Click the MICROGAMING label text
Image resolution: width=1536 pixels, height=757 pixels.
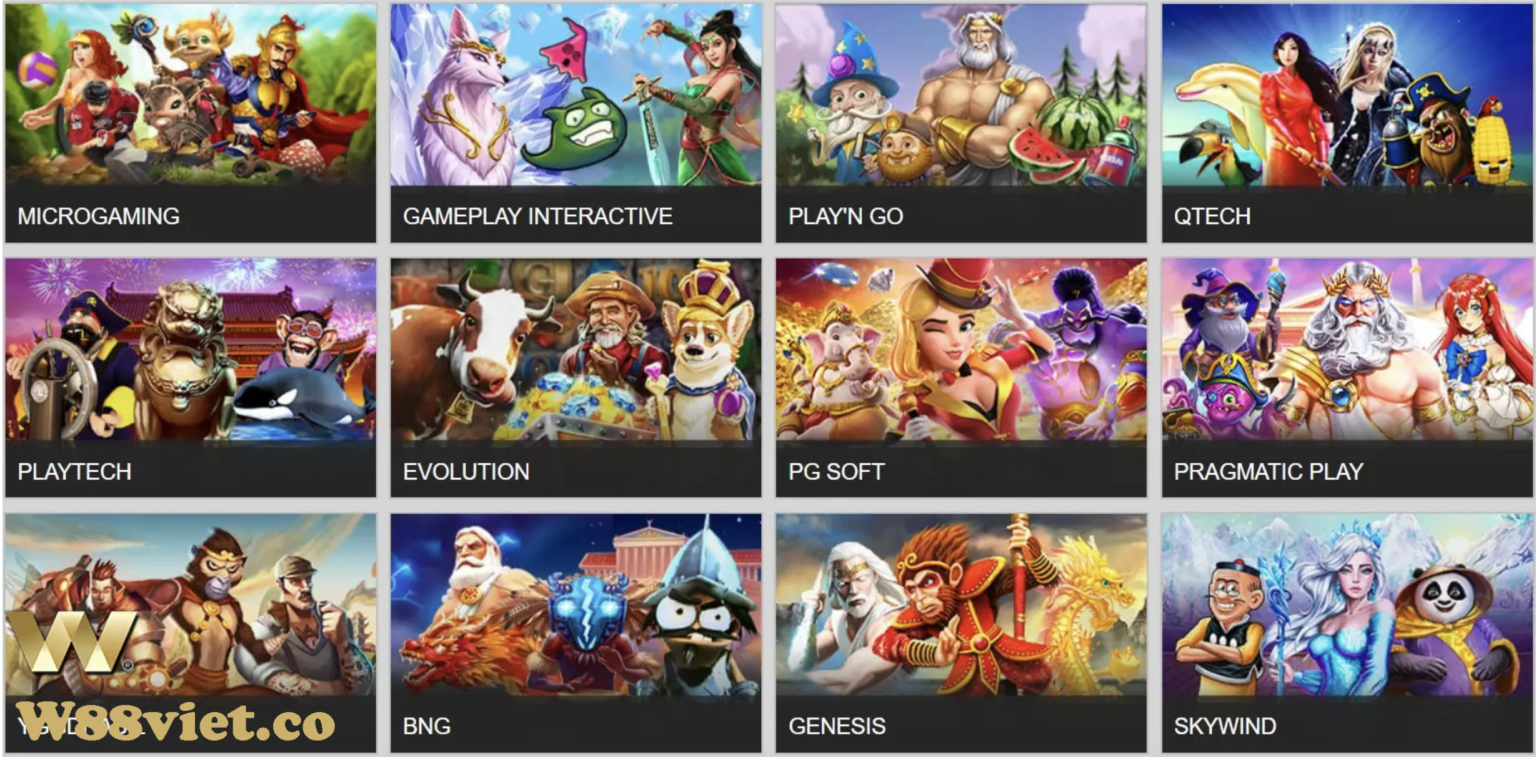pyautogui.click(x=99, y=216)
